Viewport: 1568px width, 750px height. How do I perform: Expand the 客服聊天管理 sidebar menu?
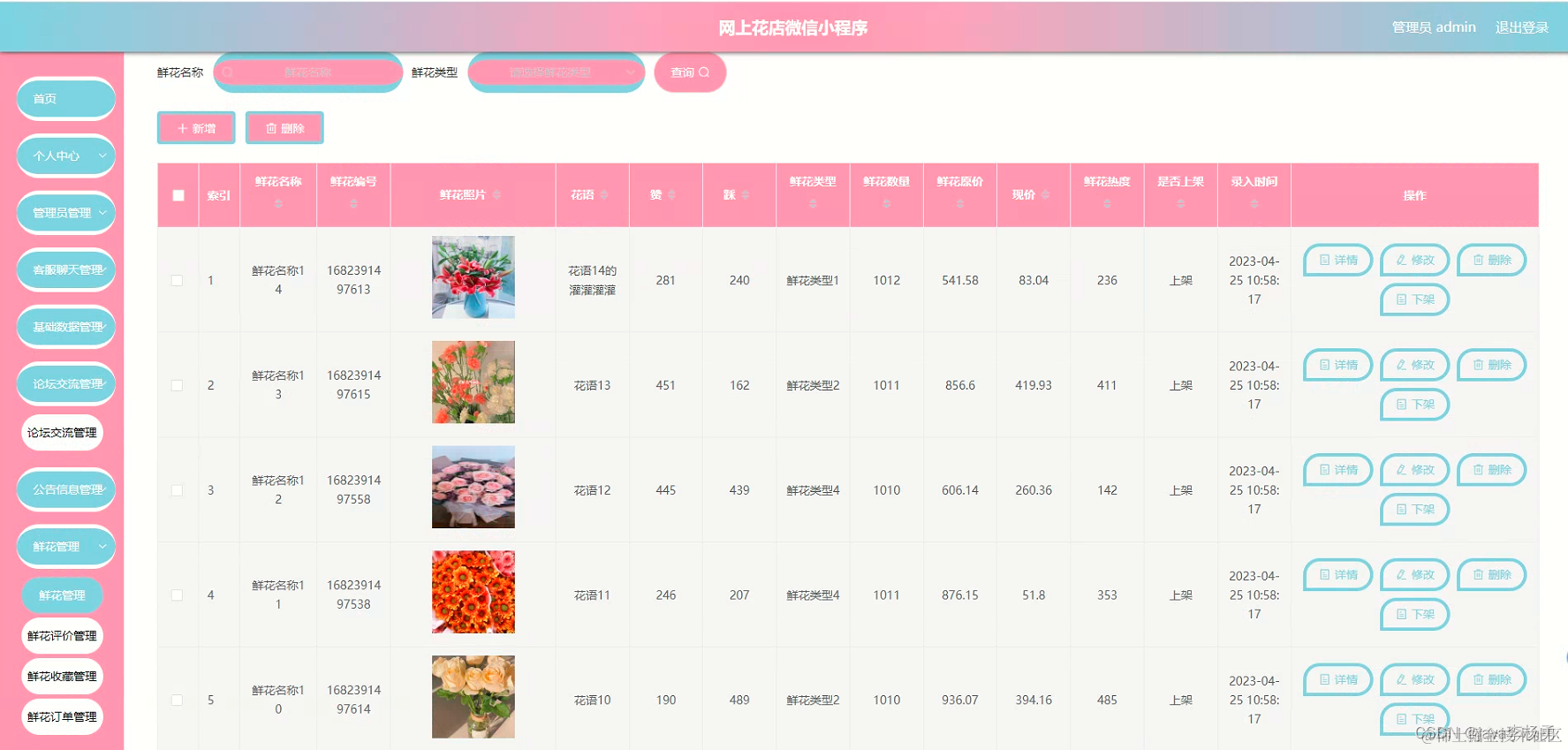pyautogui.click(x=66, y=269)
